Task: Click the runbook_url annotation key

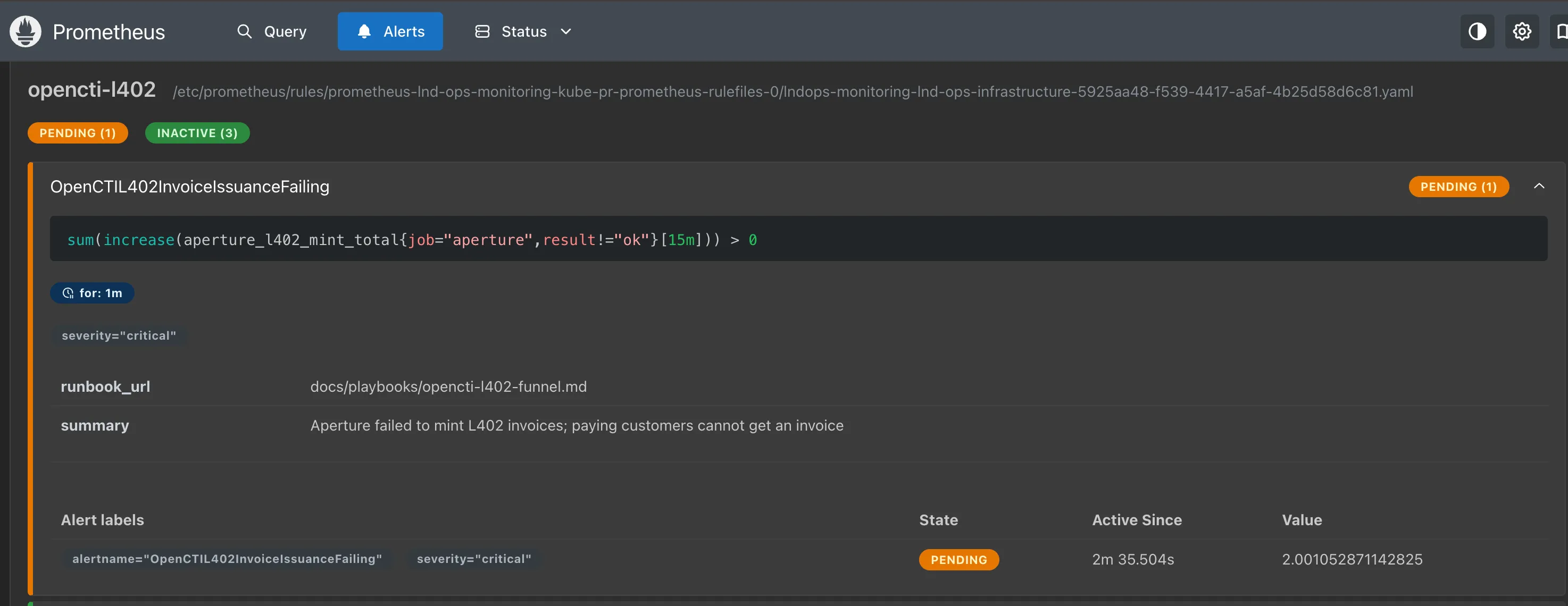Action: tap(105, 387)
